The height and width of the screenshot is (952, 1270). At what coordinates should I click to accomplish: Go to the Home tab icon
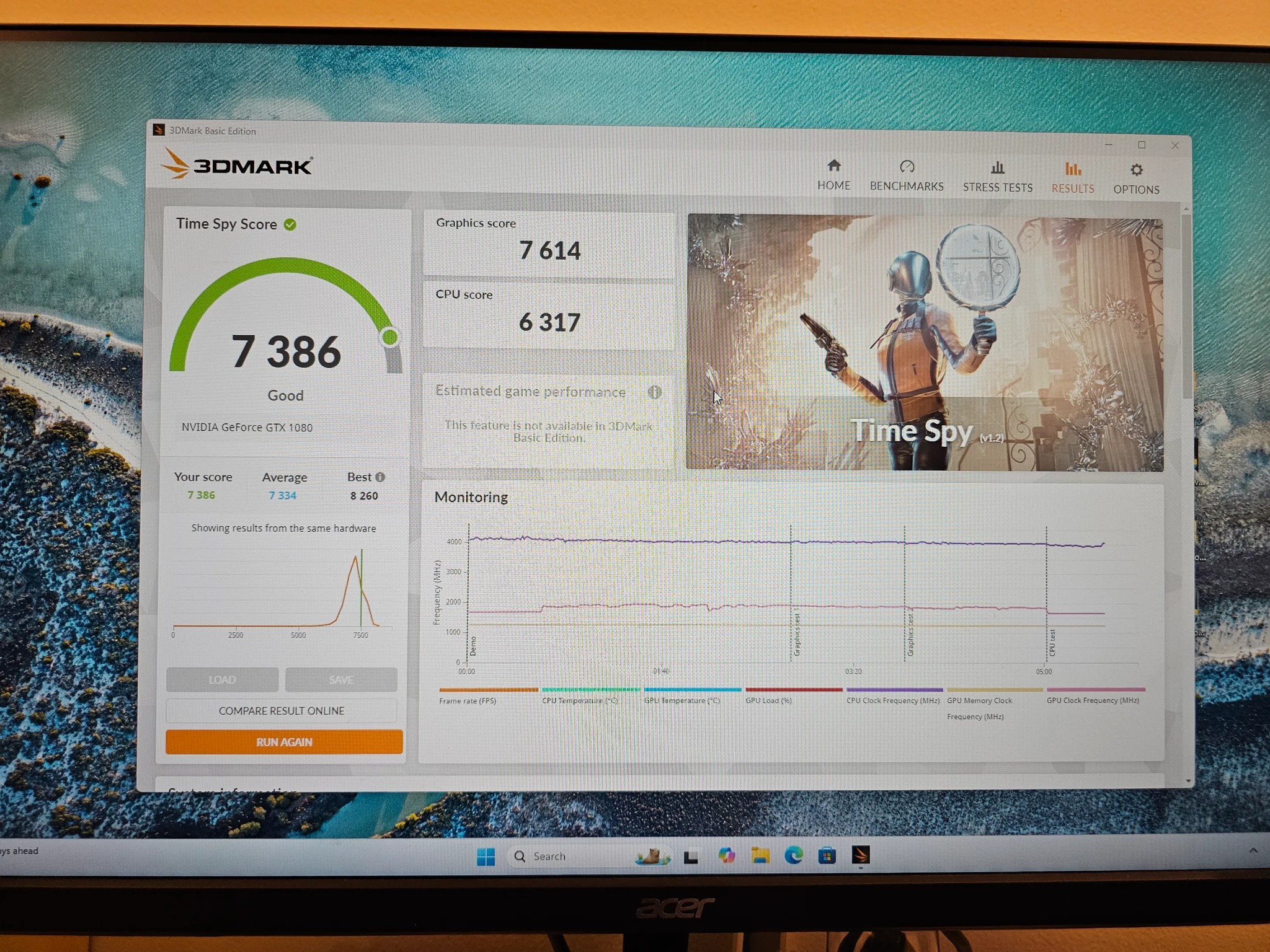pyautogui.click(x=833, y=165)
